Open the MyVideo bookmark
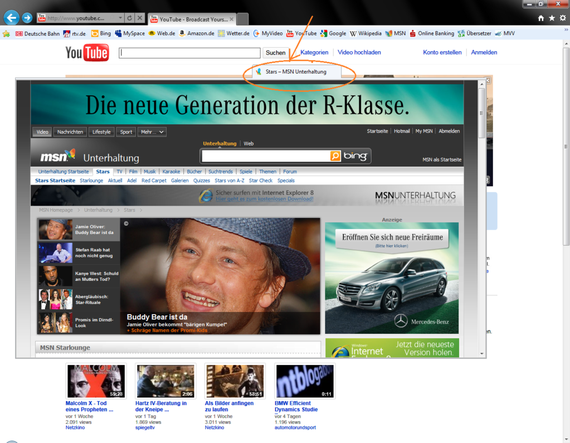This screenshot has height=443, width=570. [268, 33]
